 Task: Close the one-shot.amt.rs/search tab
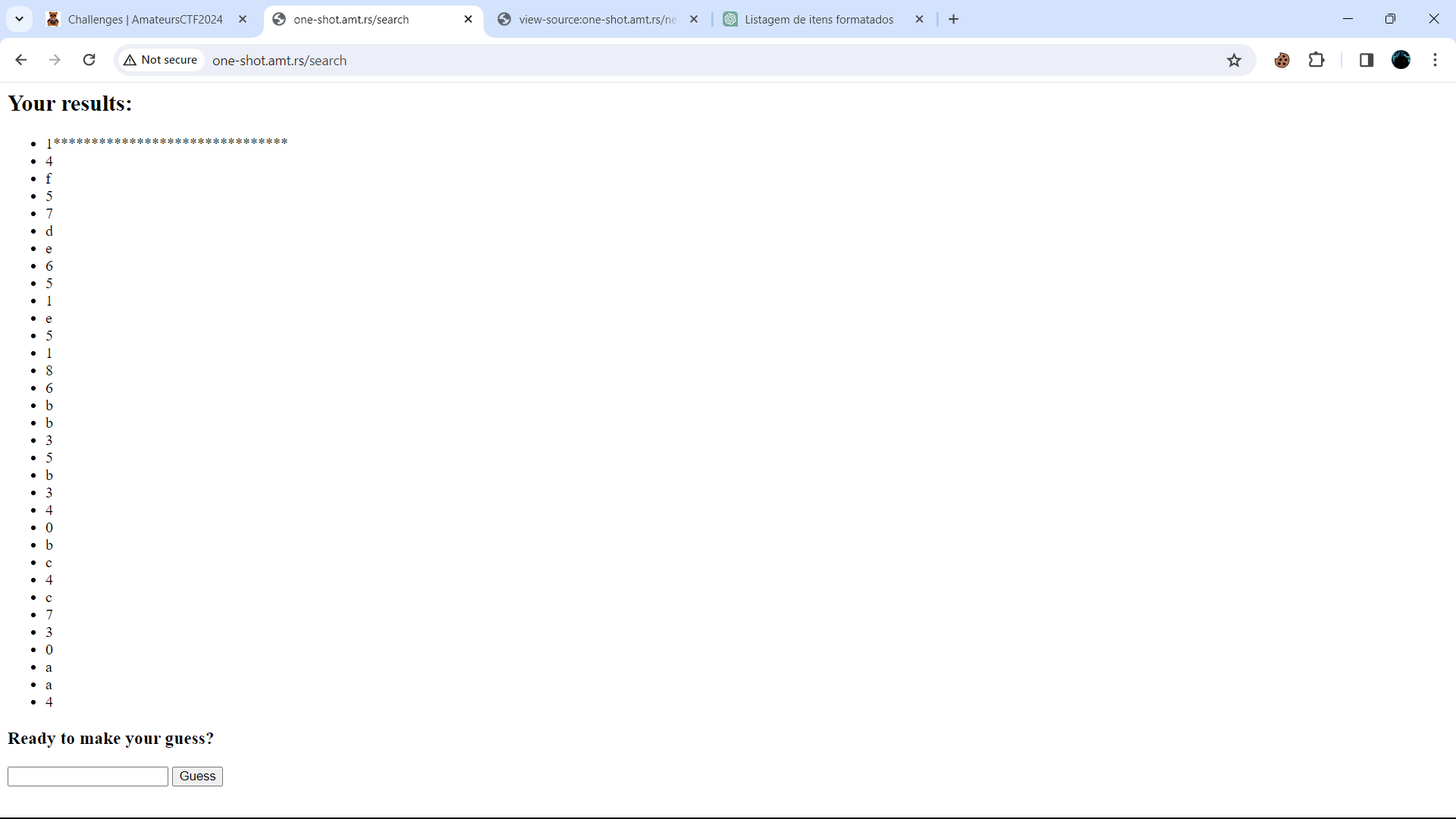(x=468, y=20)
